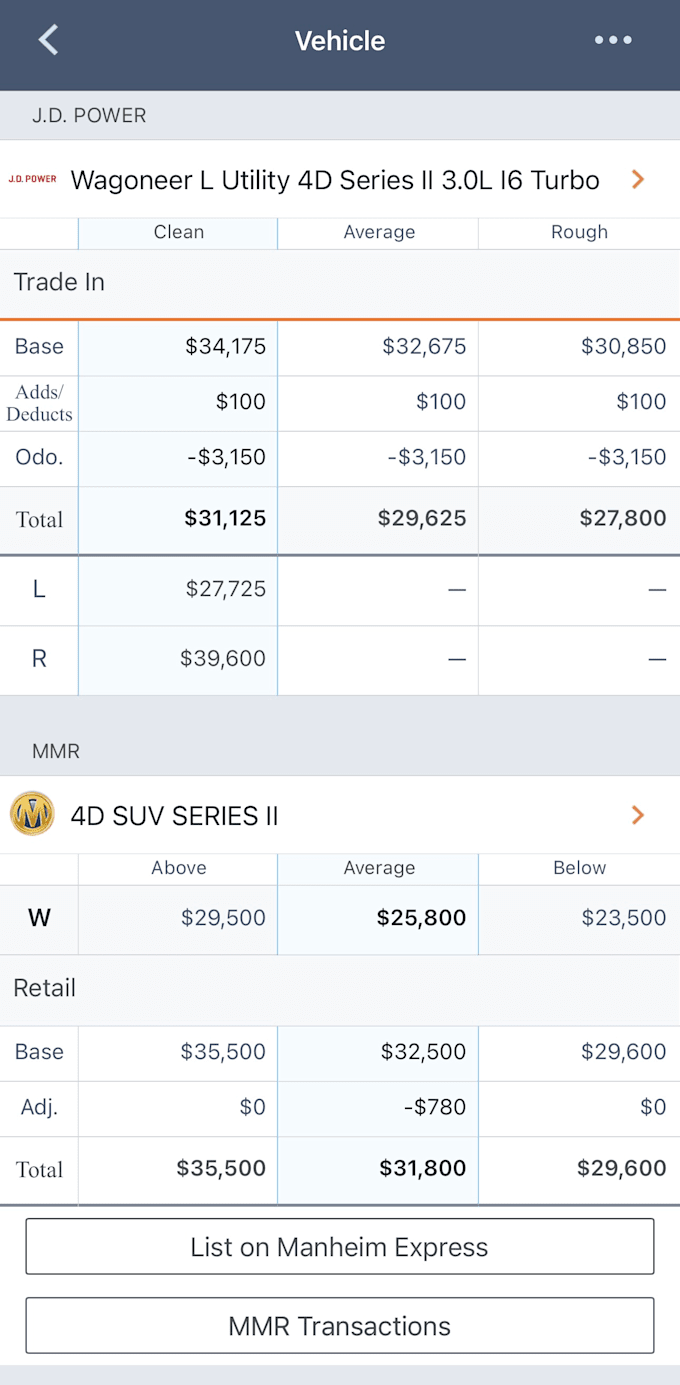Viewport: 680px width, 1385px height.
Task: Open the 4D SUV SERIES II chevron
Action: 638,815
